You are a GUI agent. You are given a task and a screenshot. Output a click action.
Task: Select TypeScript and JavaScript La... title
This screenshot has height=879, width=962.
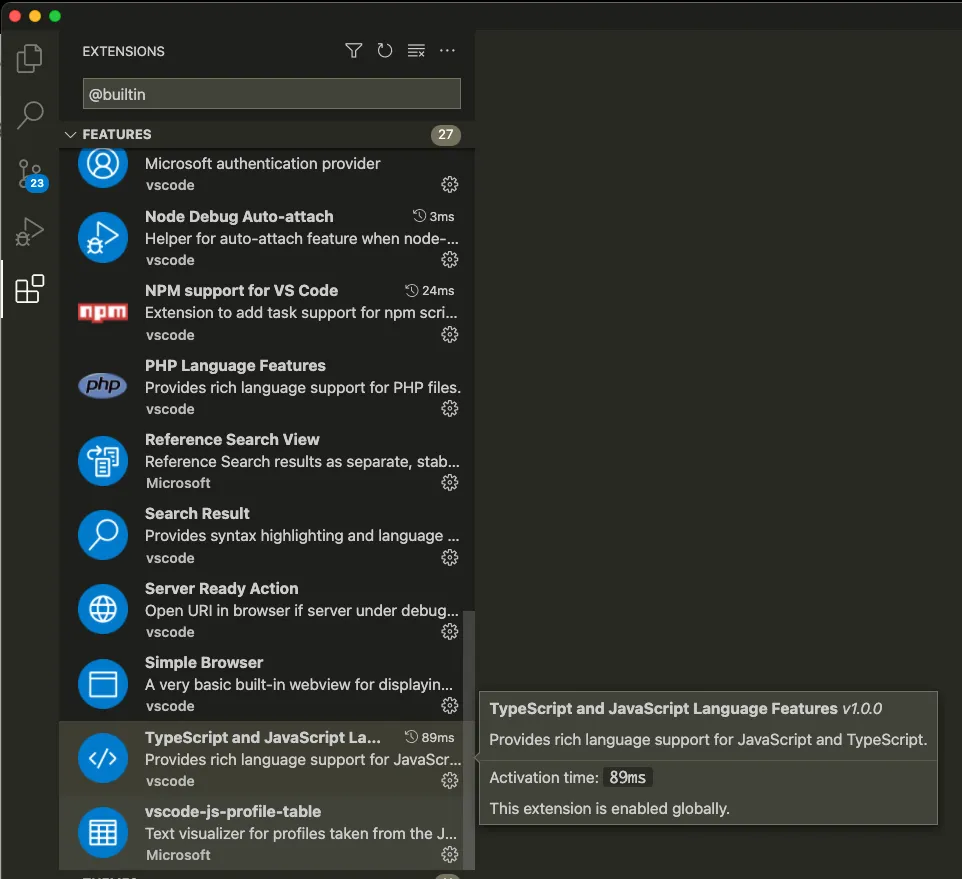(263, 737)
